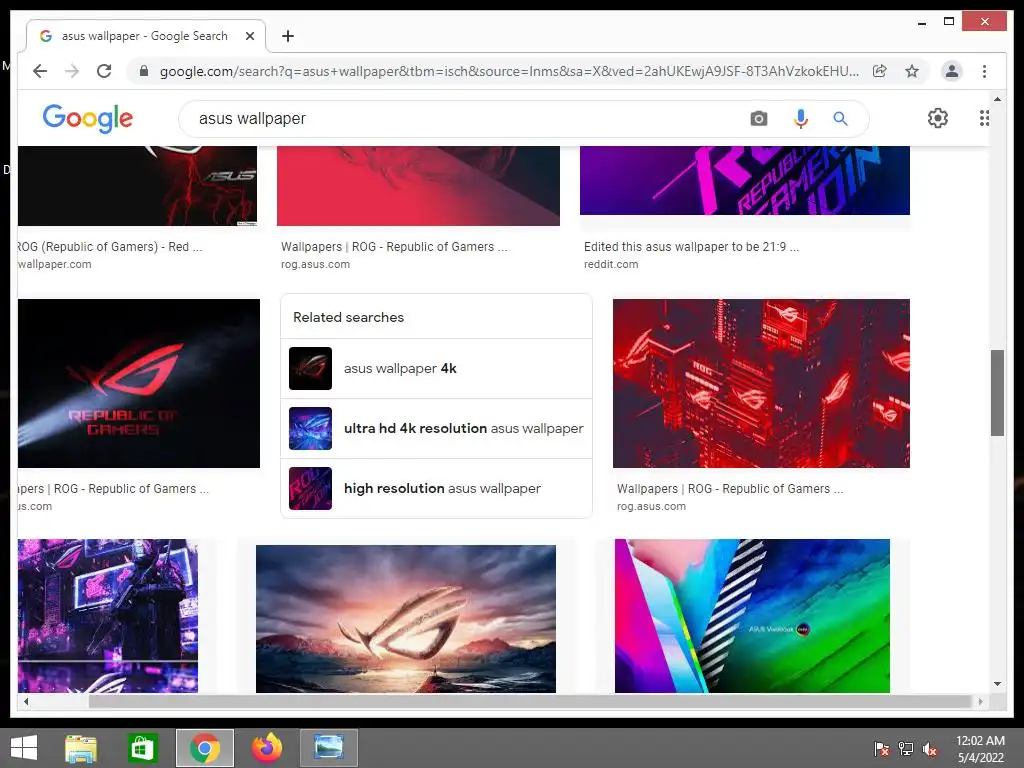
Task: Open the rog.asus.com link under red gradient wallpaper
Action: (x=315, y=264)
